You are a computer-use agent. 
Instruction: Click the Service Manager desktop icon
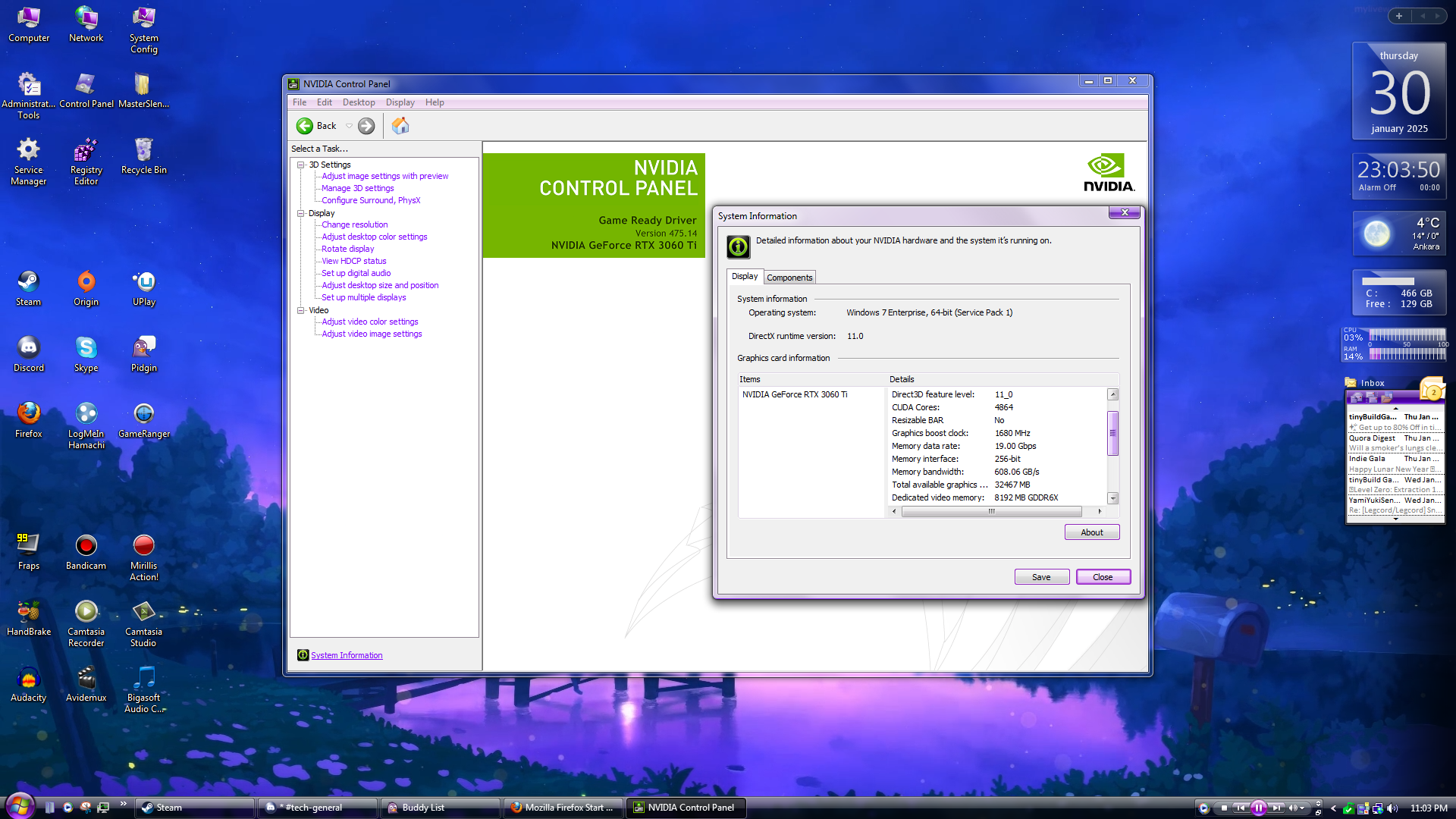click(28, 162)
